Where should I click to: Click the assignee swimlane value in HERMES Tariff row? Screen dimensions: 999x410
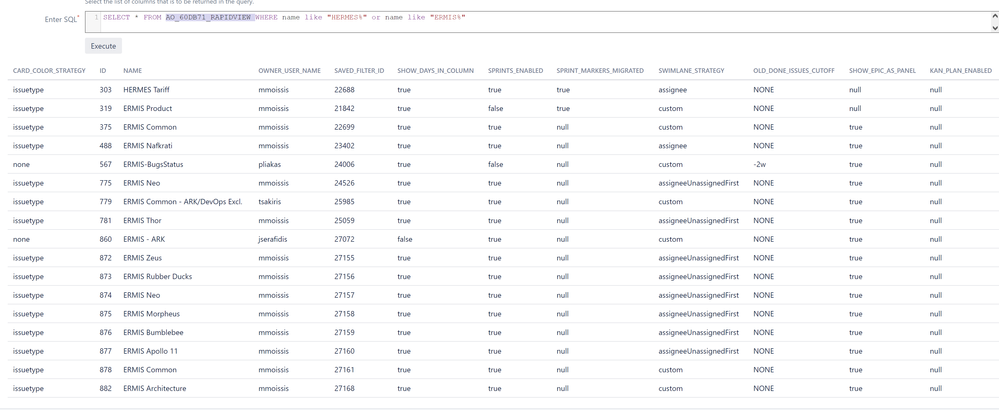(672, 90)
